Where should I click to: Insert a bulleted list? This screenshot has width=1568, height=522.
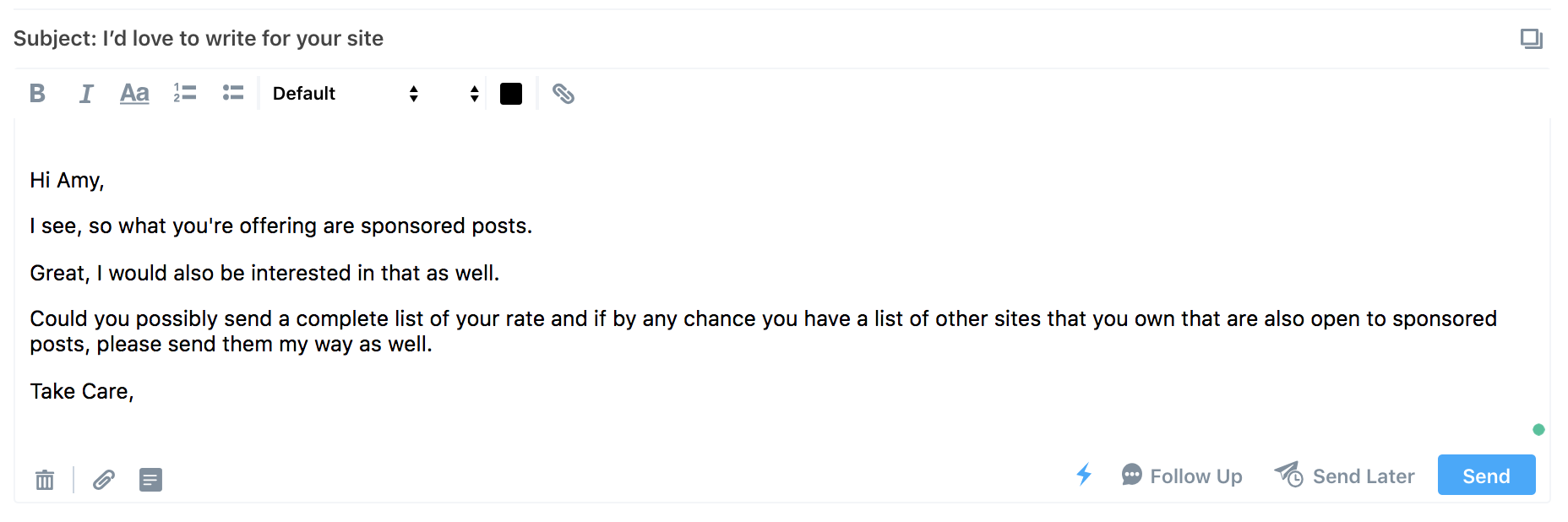tap(233, 93)
